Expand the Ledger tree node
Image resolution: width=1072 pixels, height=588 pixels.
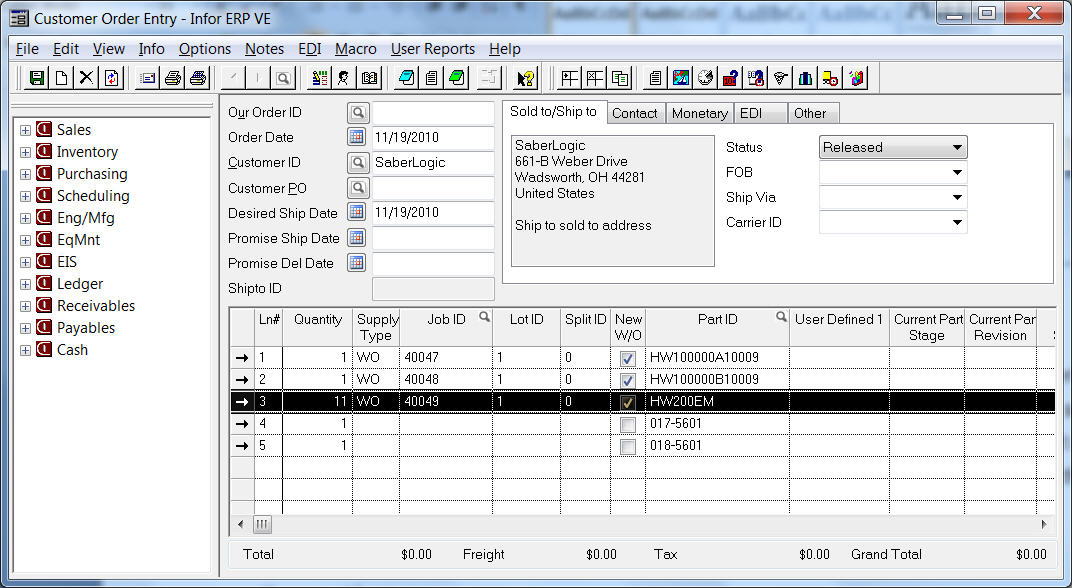25,284
